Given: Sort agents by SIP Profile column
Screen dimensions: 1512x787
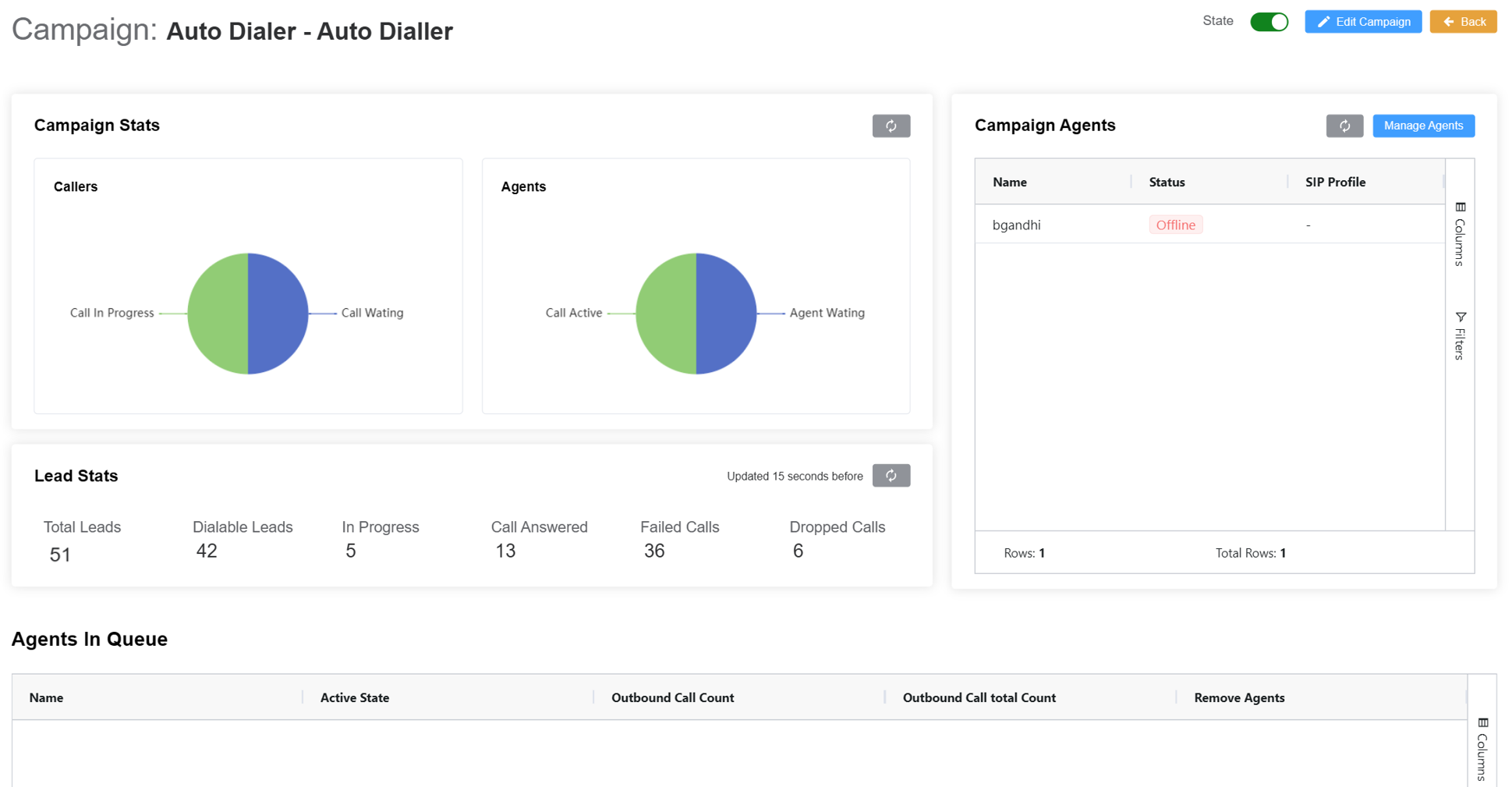Looking at the screenshot, I should click(1335, 182).
